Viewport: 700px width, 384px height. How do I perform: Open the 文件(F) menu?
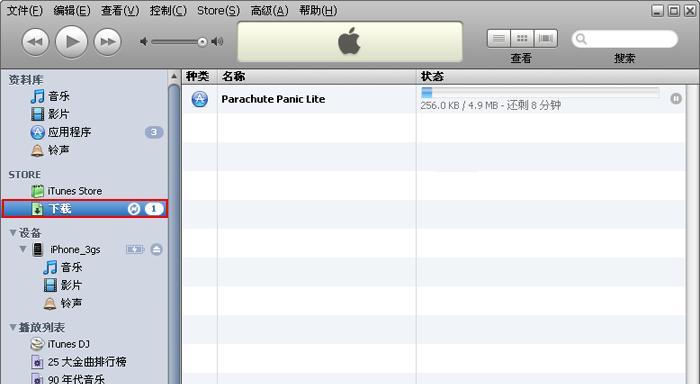point(25,10)
